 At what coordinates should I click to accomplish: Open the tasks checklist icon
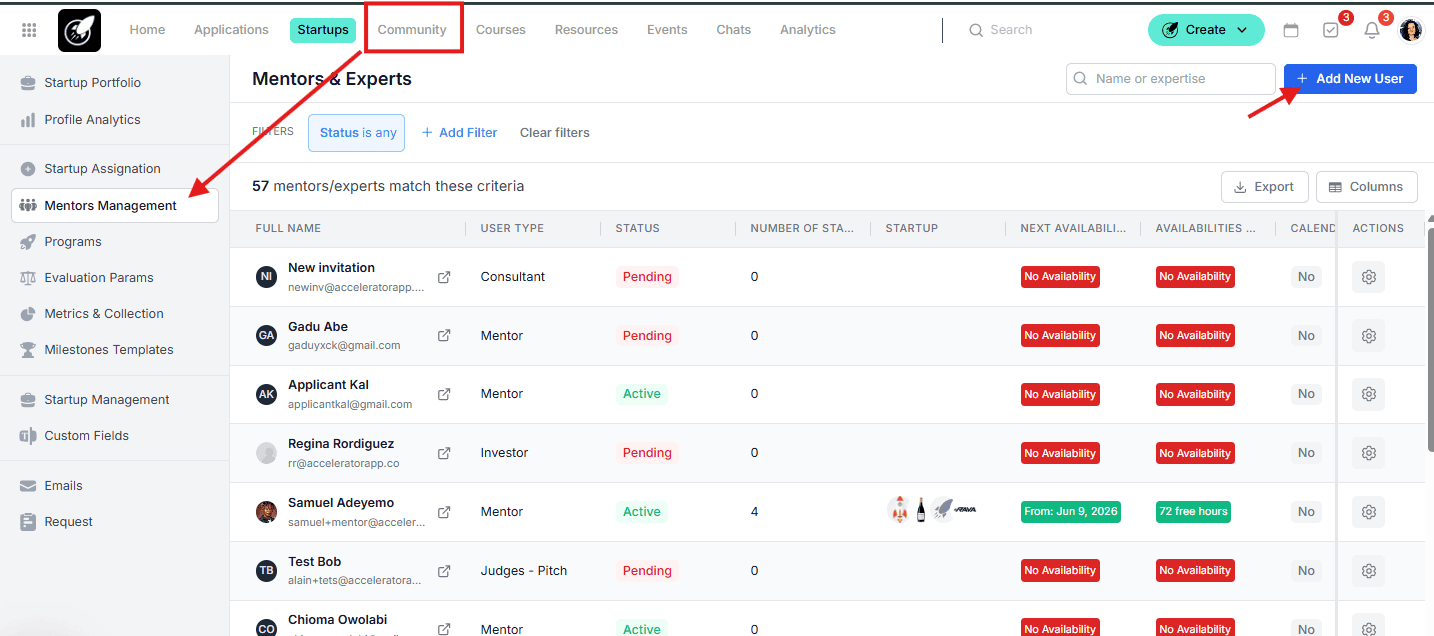pyautogui.click(x=1330, y=30)
